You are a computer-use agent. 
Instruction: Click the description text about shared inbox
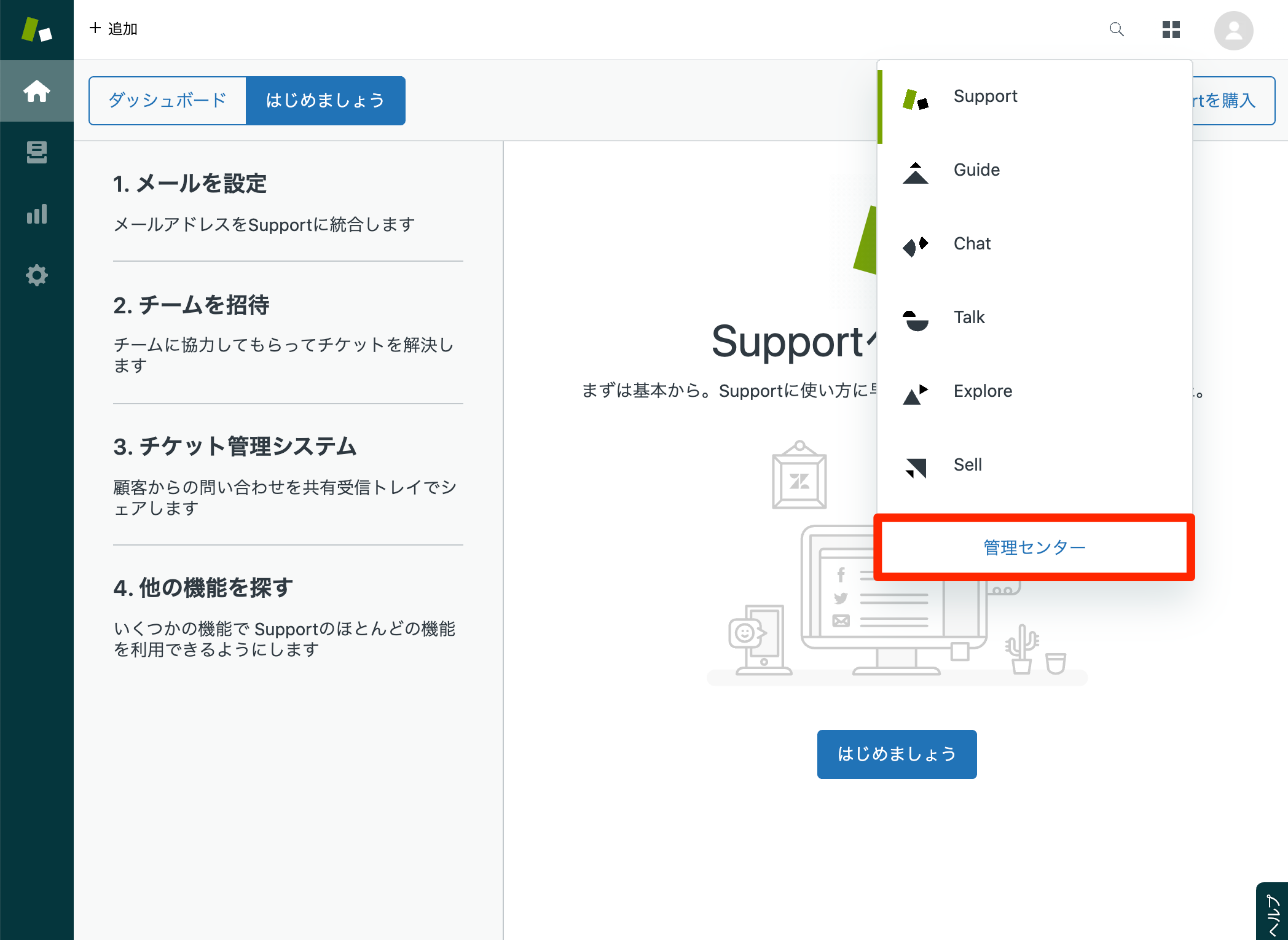click(285, 497)
